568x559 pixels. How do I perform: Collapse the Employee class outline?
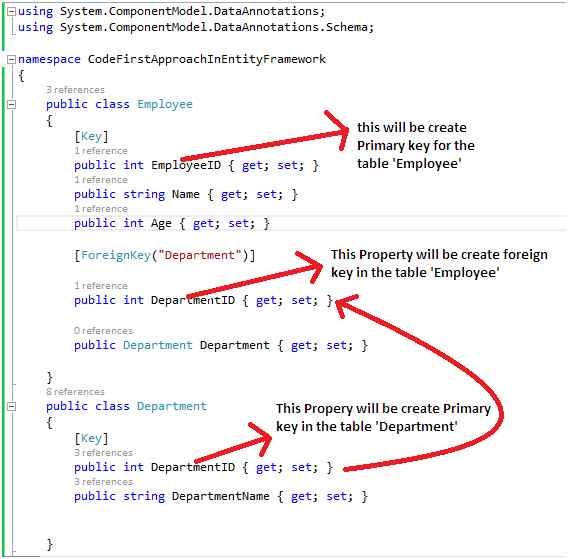(12, 105)
